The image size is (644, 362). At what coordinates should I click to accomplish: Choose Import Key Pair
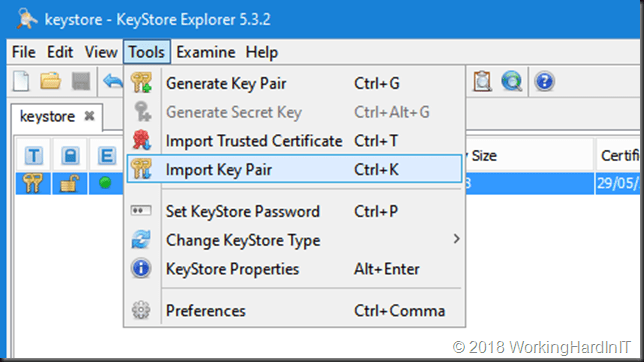[294, 169]
